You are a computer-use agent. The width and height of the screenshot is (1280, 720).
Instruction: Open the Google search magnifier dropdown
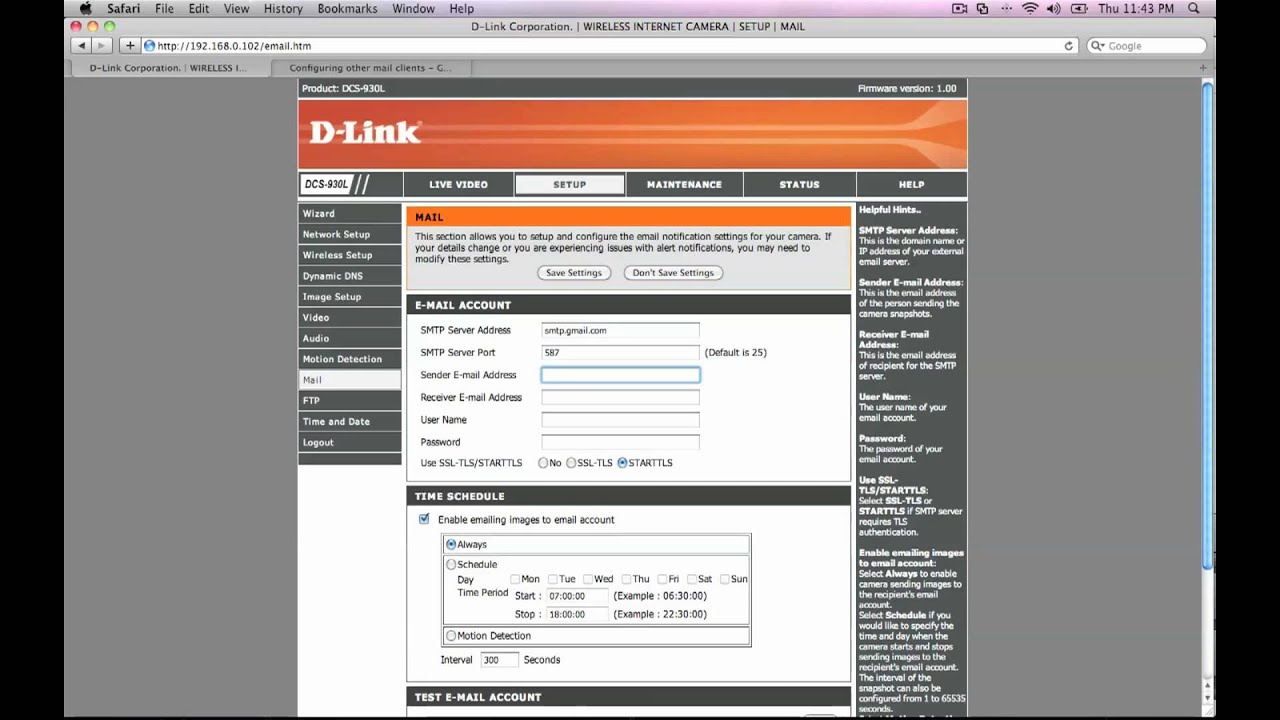(1098, 46)
